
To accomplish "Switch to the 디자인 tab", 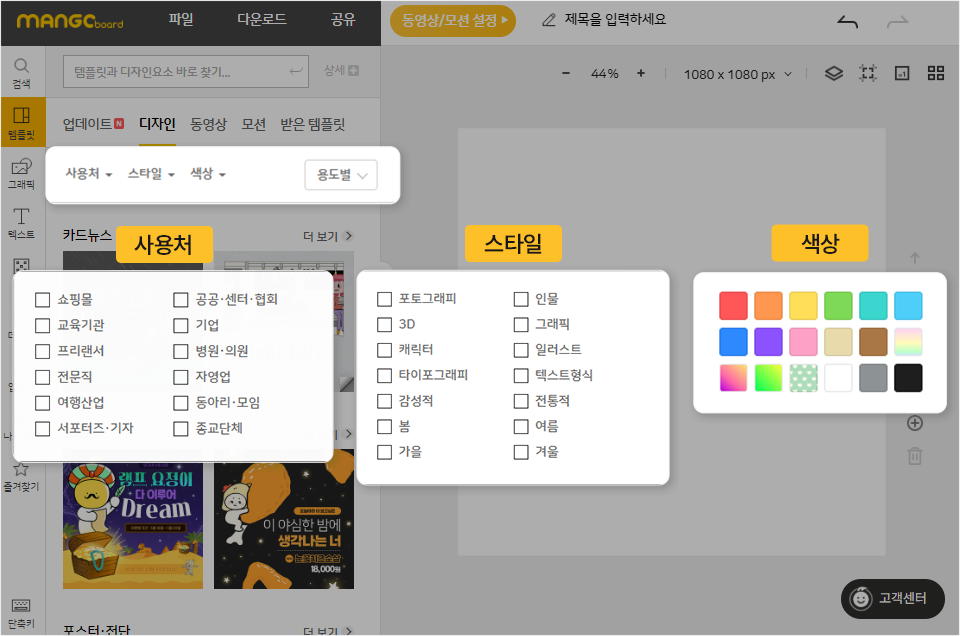I will (157, 124).
